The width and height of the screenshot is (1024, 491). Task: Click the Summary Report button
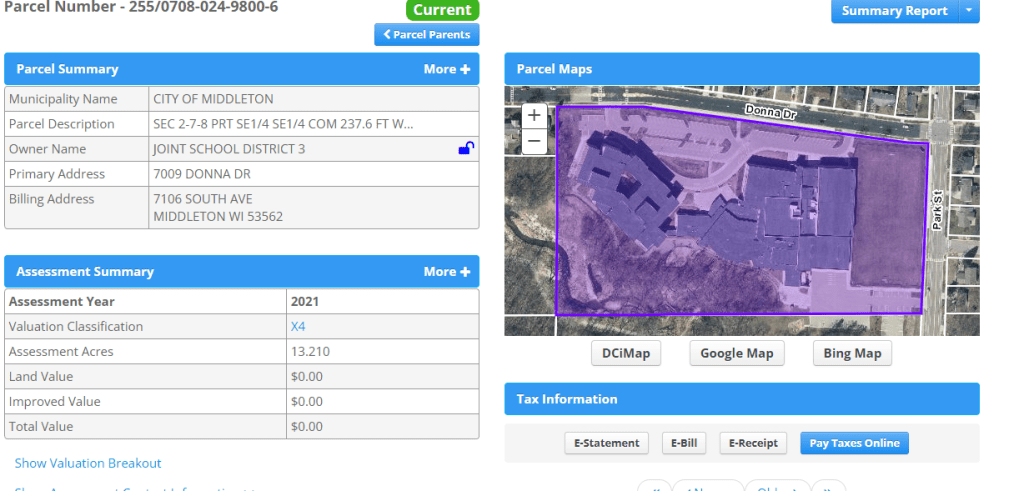(x=894, y=11)
